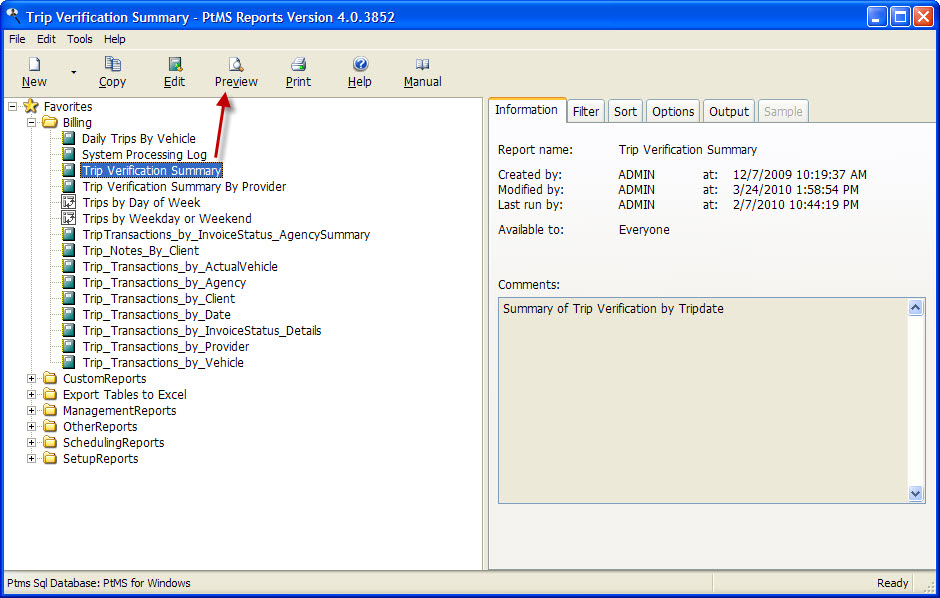Click the ManagementReports folder icon

50,410
